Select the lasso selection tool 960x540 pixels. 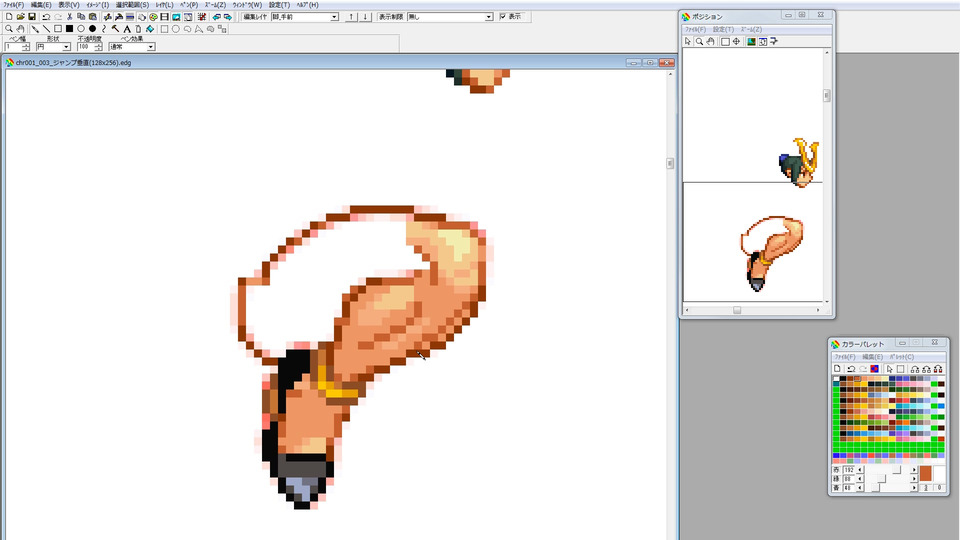[x=187, y=29]
